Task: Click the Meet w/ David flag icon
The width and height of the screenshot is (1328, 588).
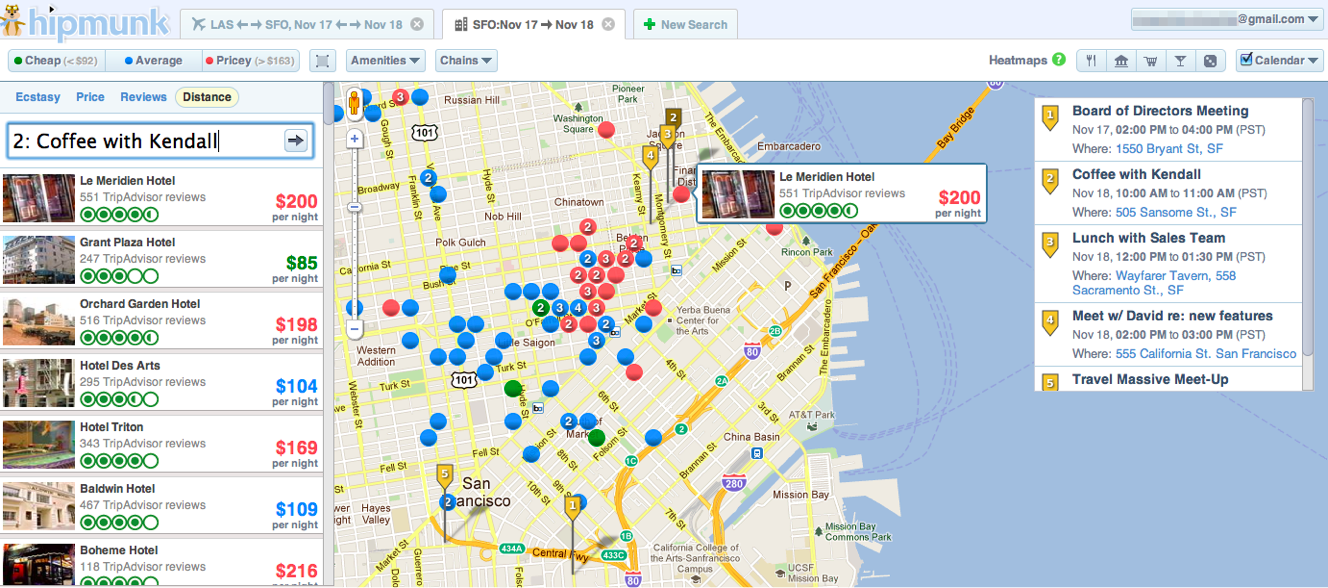Action: click(x=1050, y=322)
